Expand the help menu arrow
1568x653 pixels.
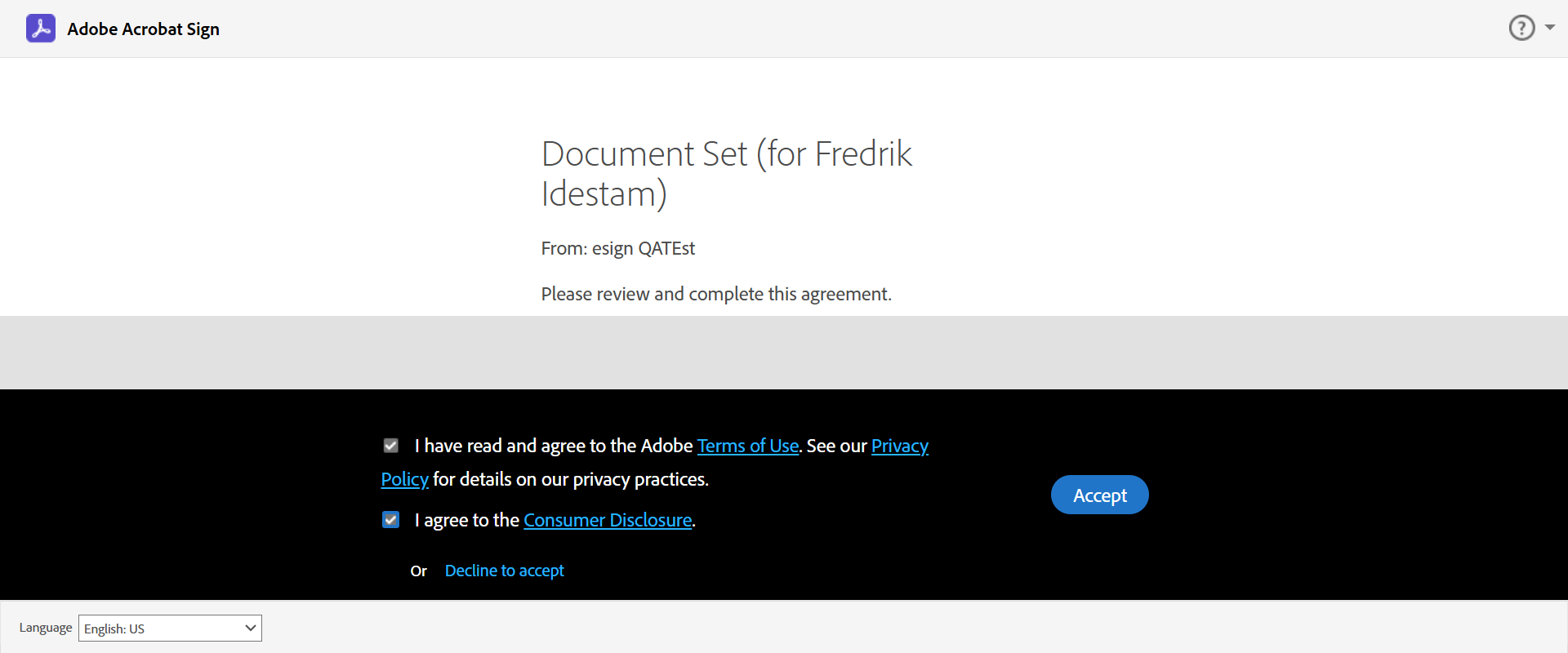[x=1549, y=28]
